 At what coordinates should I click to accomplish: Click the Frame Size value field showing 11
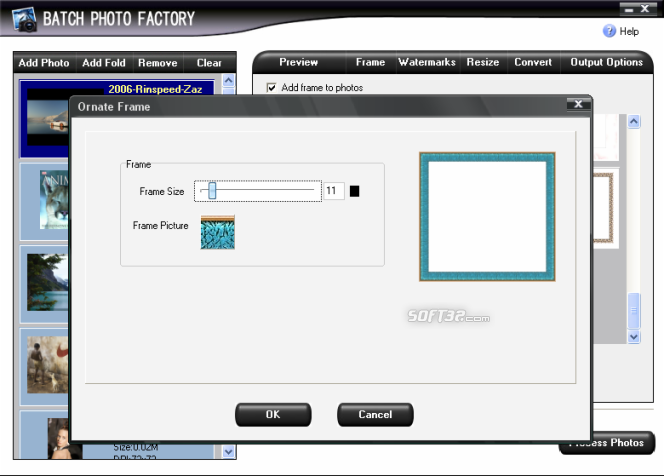coord(334,191)
